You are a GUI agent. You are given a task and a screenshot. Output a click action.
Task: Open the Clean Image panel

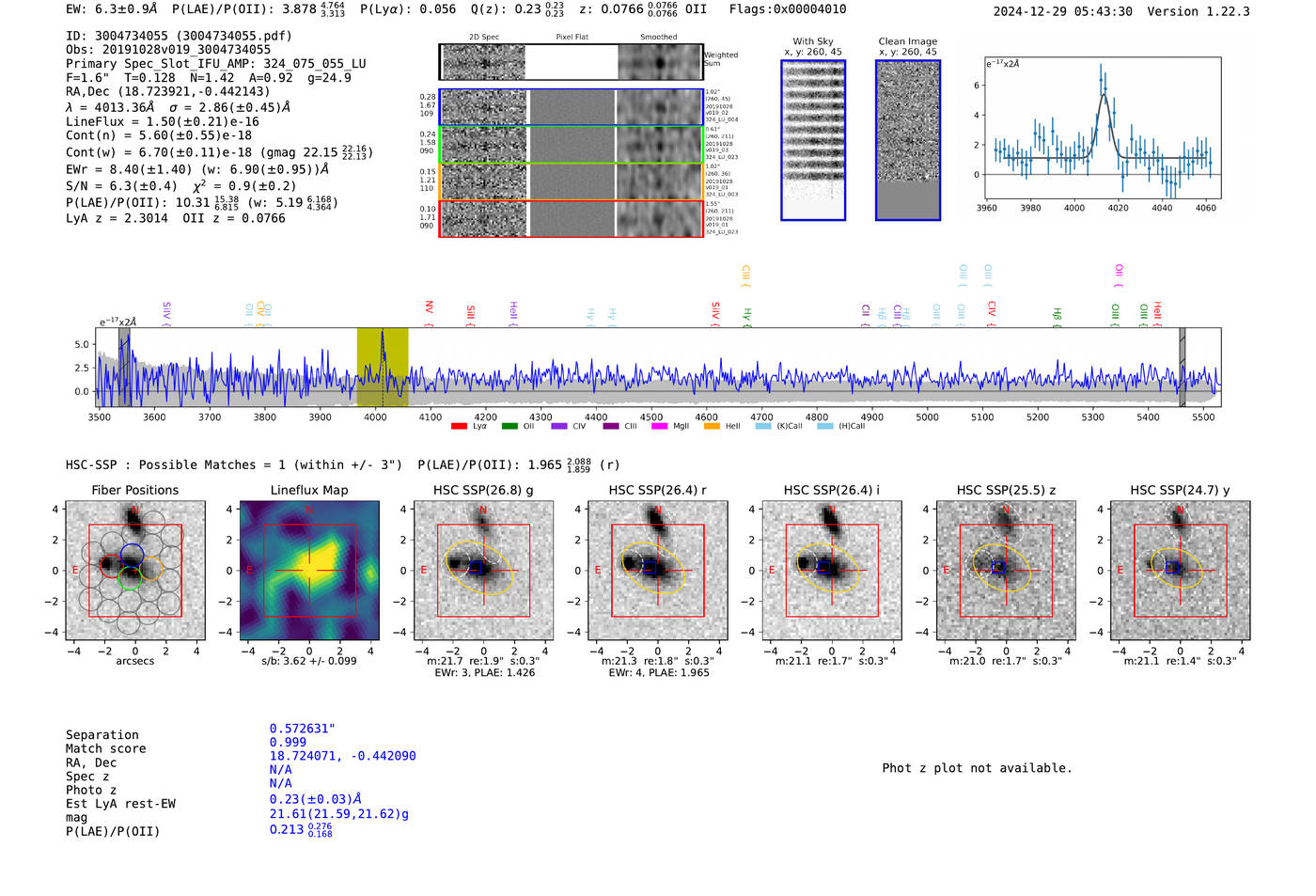point(908,140)
